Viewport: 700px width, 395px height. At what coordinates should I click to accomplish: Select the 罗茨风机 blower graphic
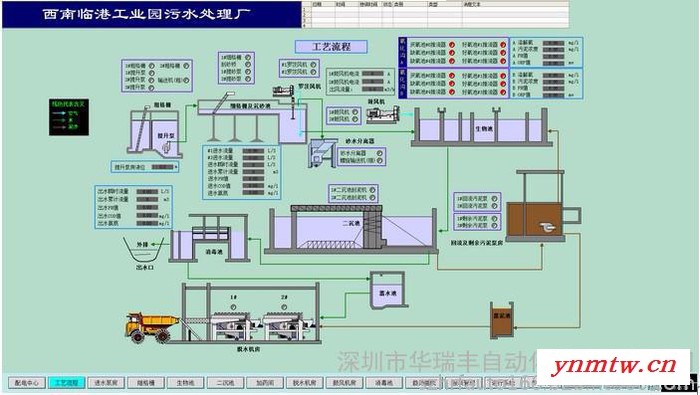tap(284, 92)
